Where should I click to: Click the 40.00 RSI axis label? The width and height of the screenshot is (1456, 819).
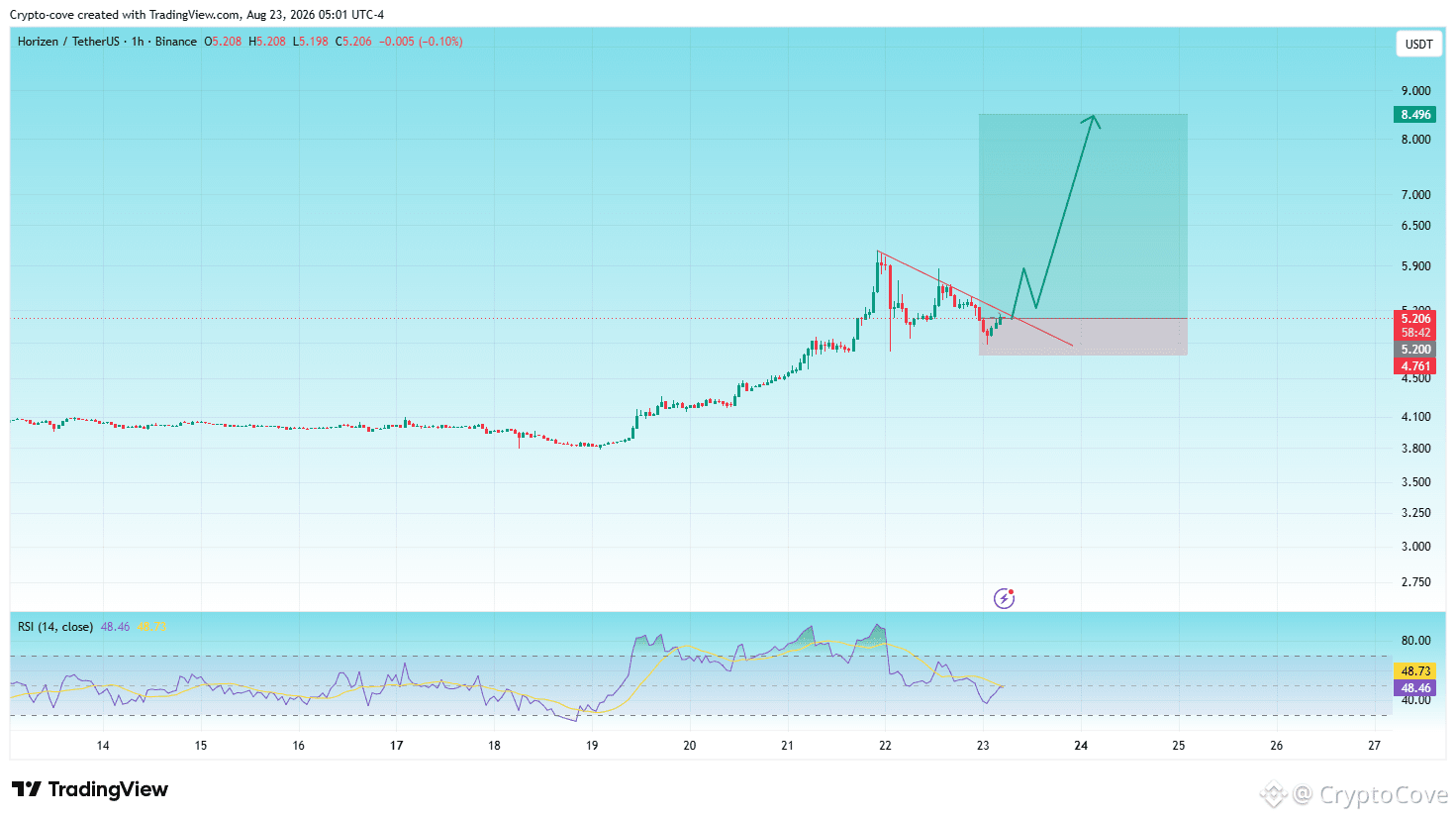pyautogui.click(x=1415, y=700)
